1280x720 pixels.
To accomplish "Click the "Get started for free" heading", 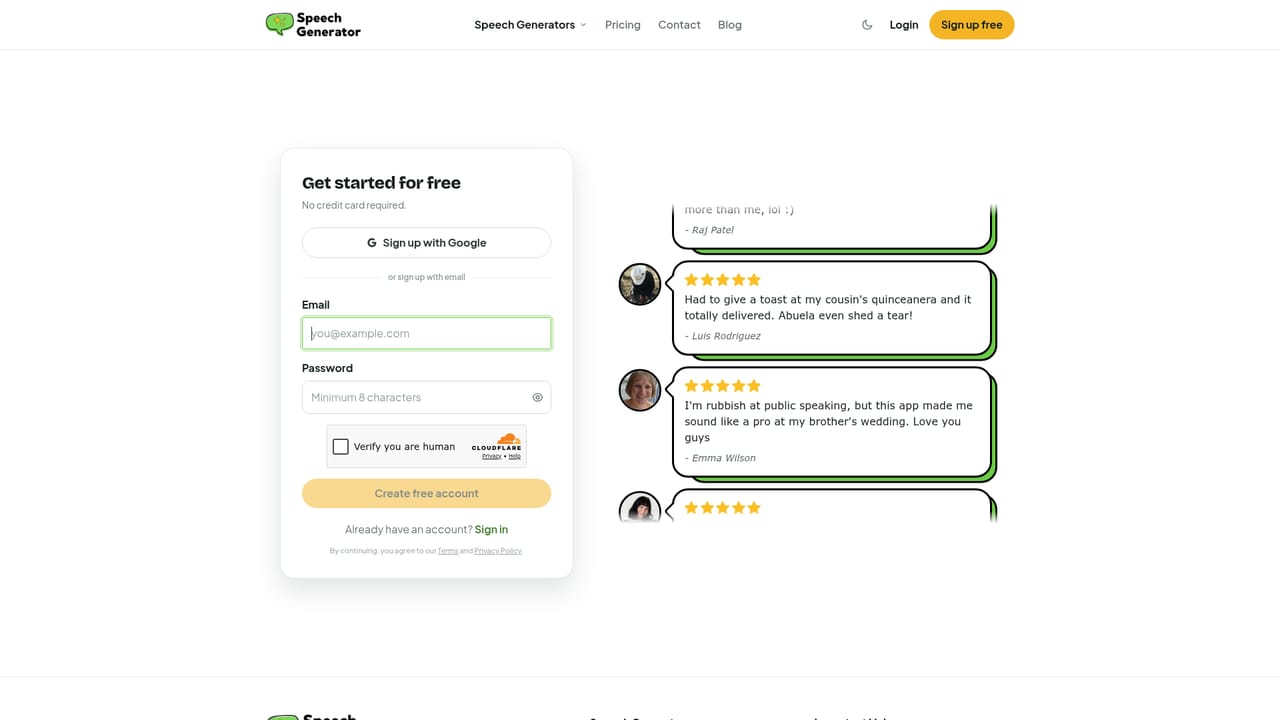I will pos(381,183).
